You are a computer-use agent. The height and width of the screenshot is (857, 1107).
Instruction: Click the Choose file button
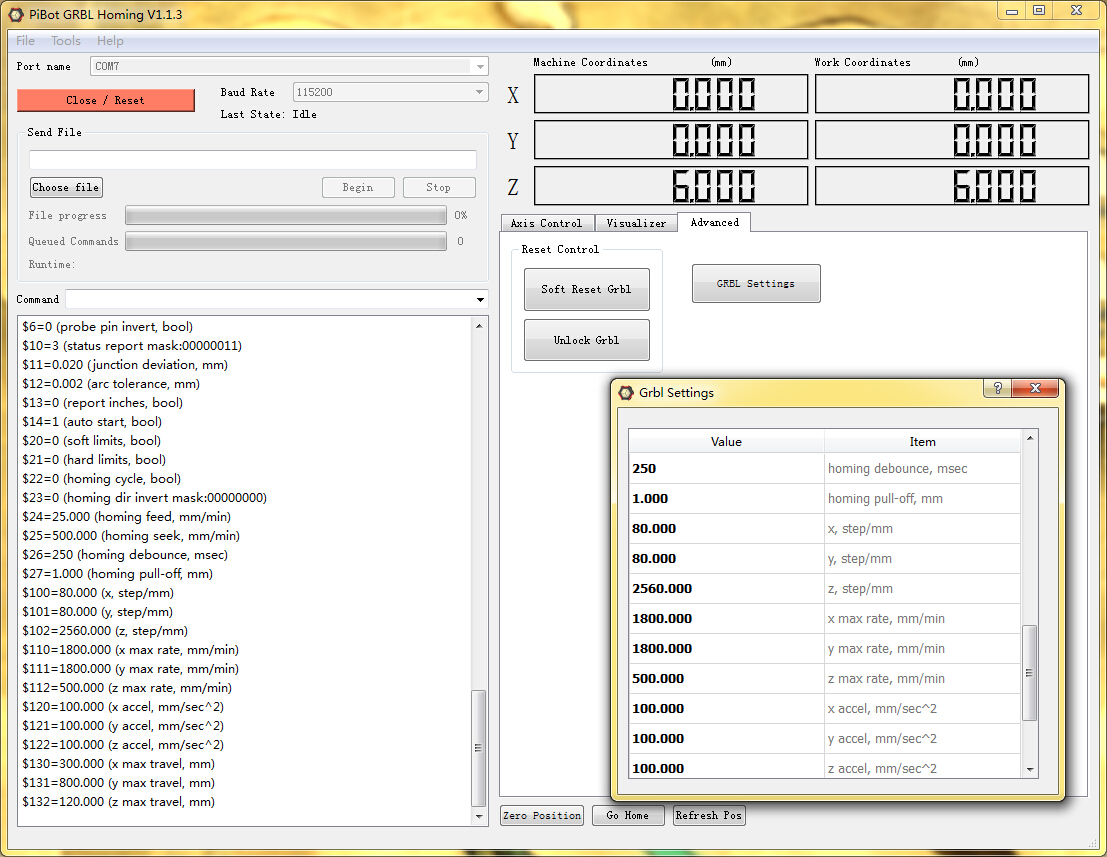pos(66,187)
